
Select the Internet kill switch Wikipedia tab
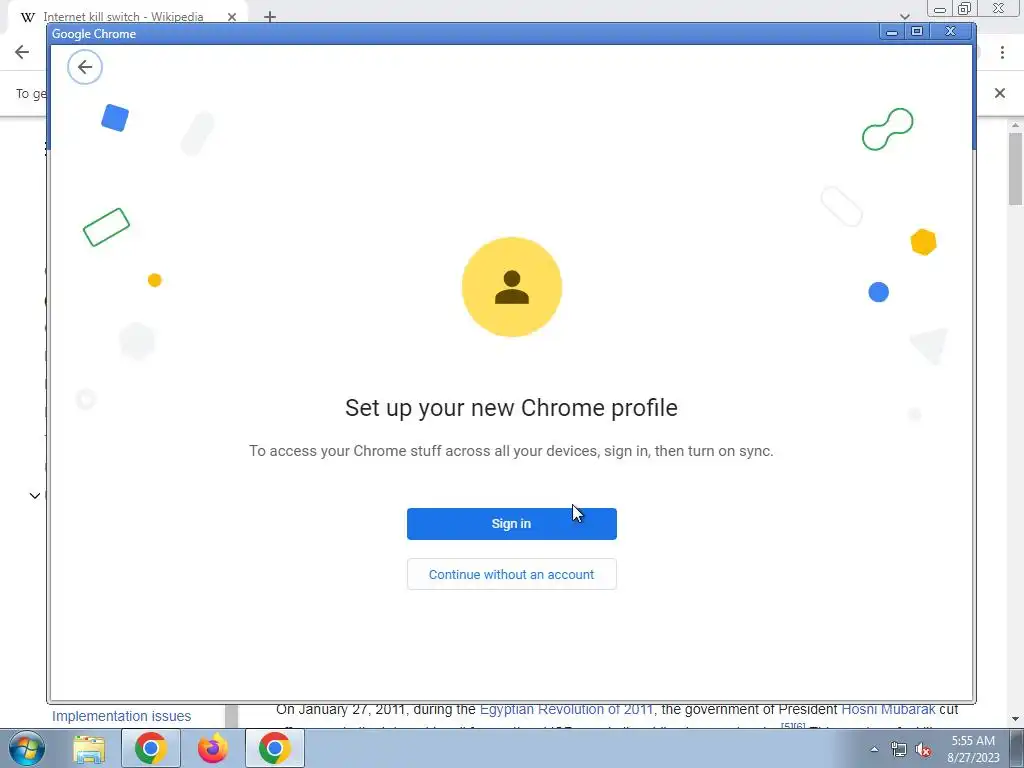(123, 16)
